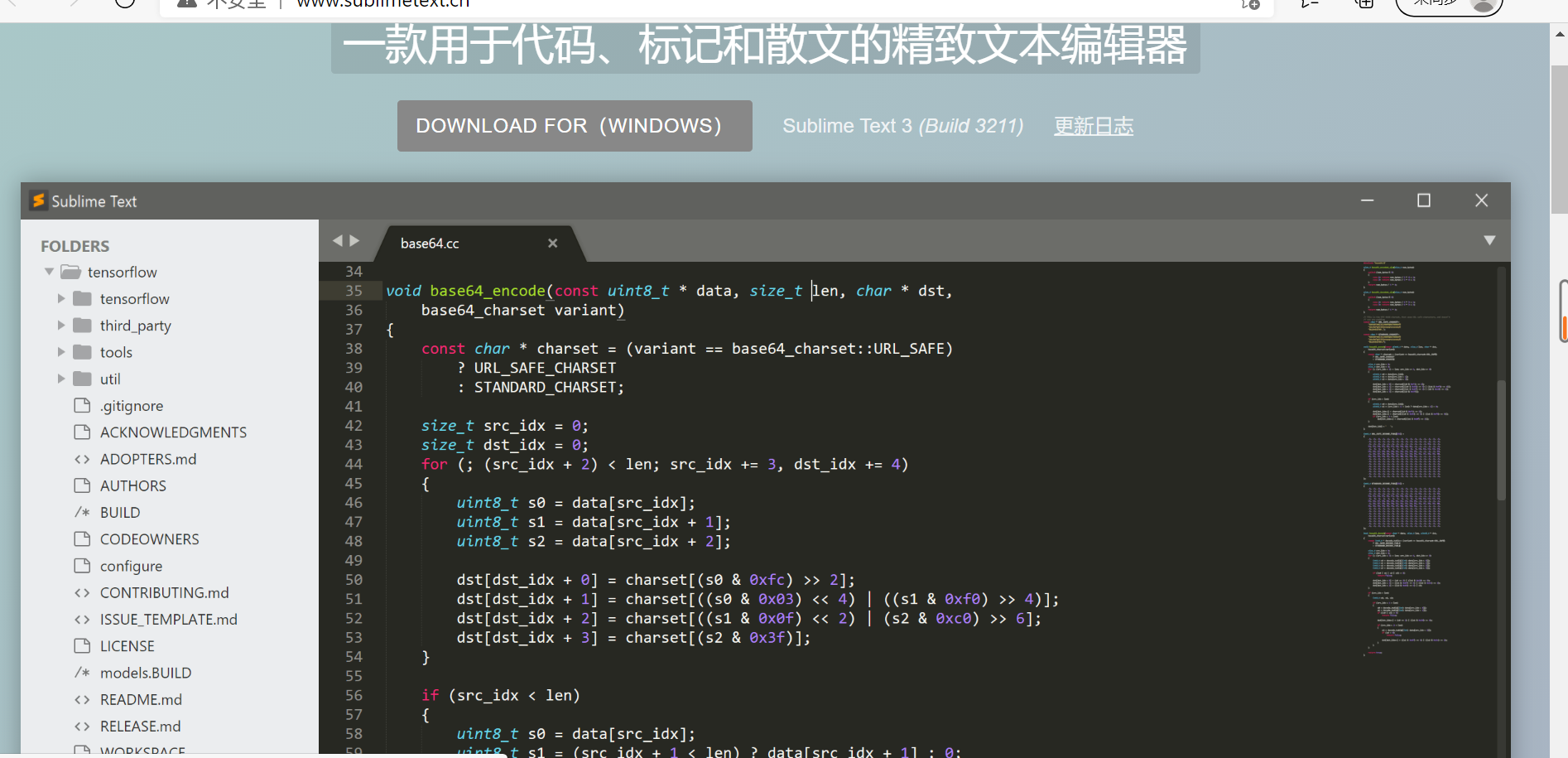Open the .gitignore file name
Image resolution: width=1568 pixels, height=758 pixels.
[x=132, y=406]
